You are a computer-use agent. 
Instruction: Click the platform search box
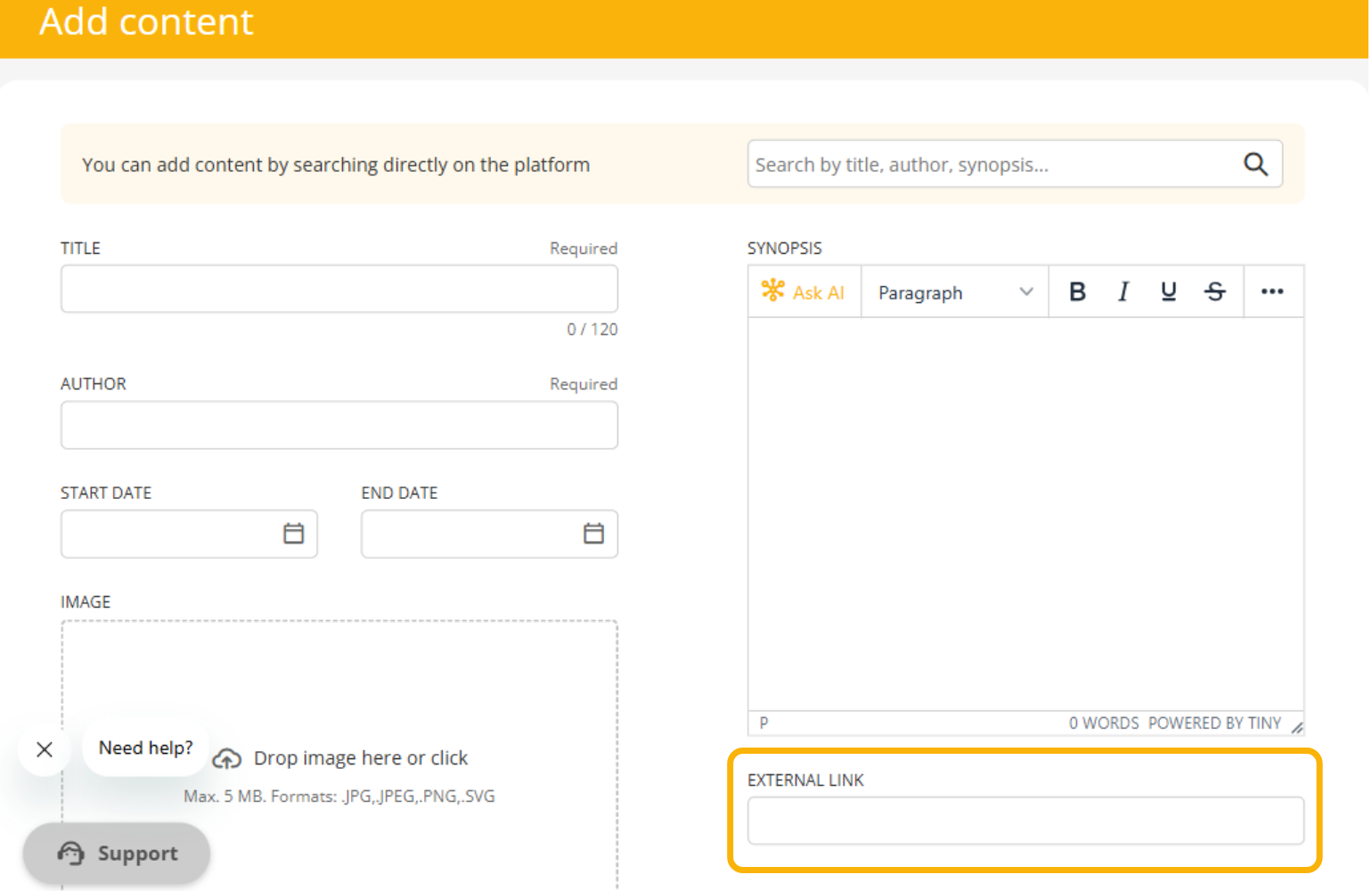coord(989,164)
